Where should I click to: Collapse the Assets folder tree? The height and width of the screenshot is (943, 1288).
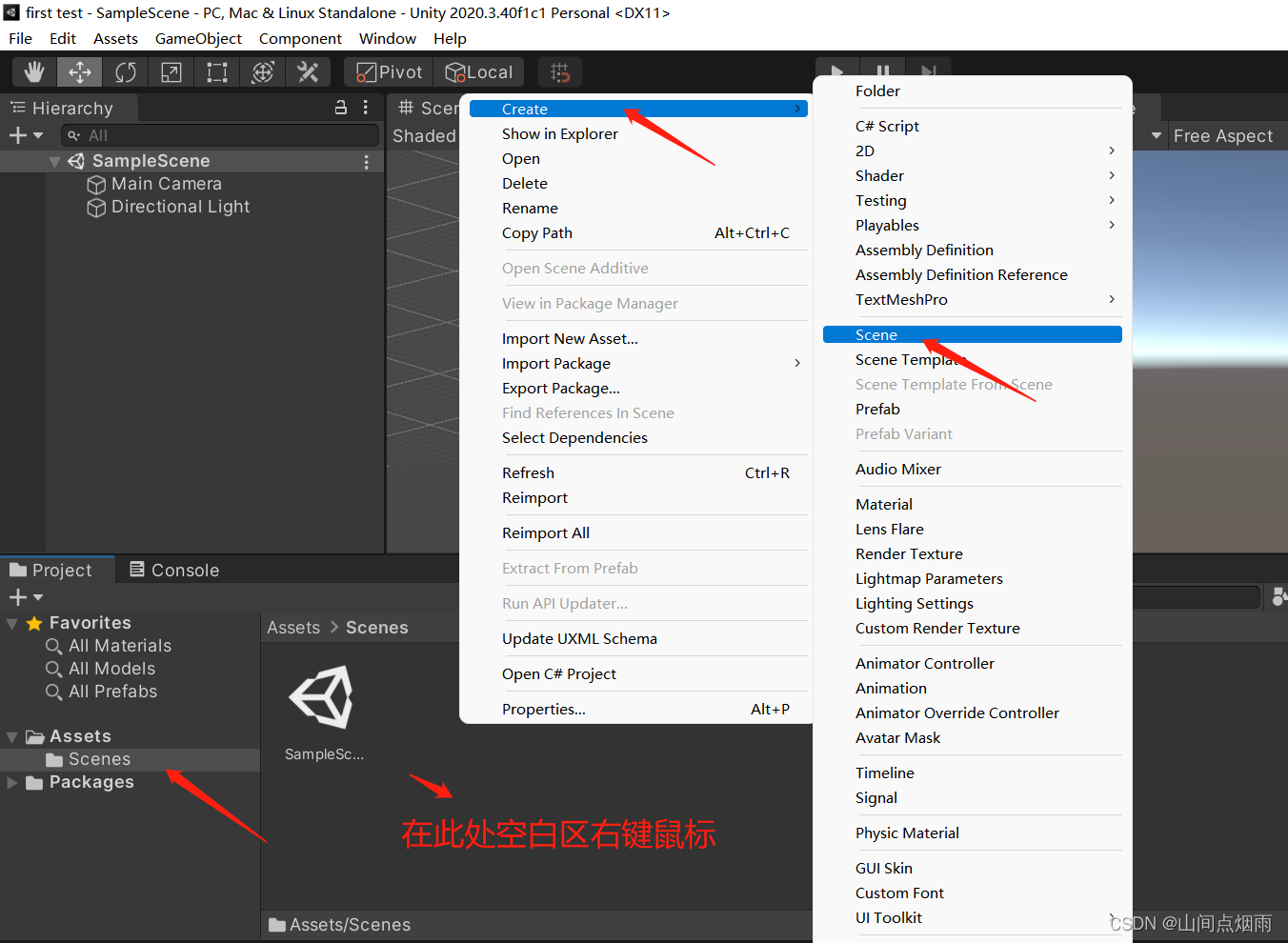(12, 737)
